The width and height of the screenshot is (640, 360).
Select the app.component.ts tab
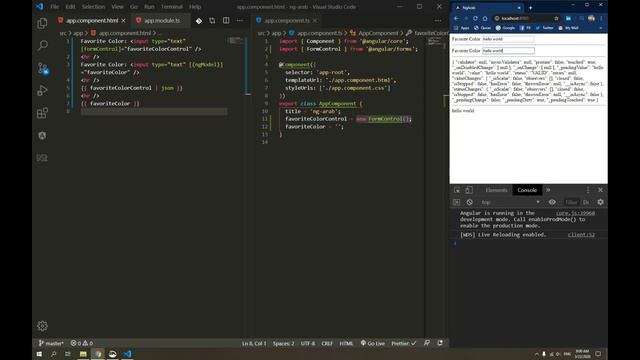pyautogui.click(x=287, y=20)
